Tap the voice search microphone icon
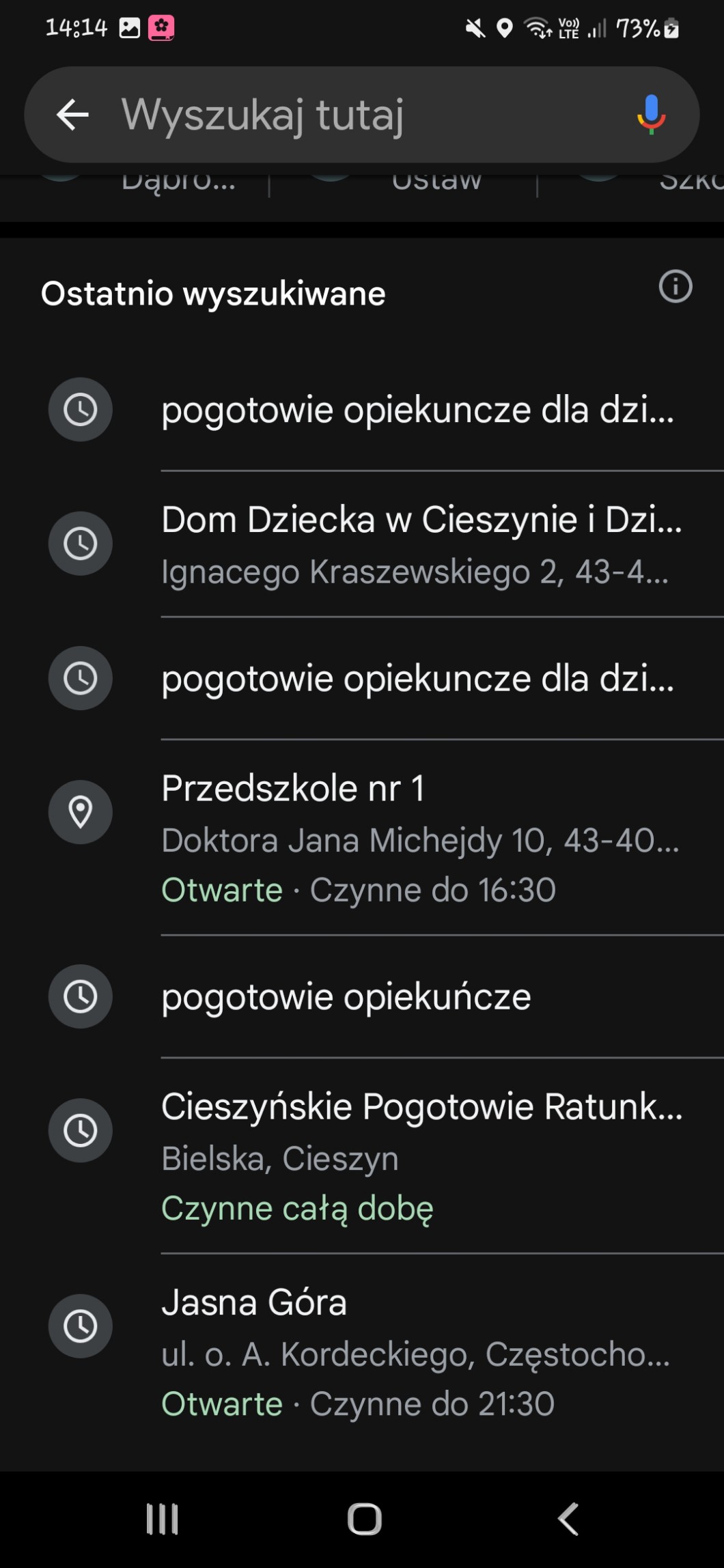The image size is (724, 1568). click(651, 114)
